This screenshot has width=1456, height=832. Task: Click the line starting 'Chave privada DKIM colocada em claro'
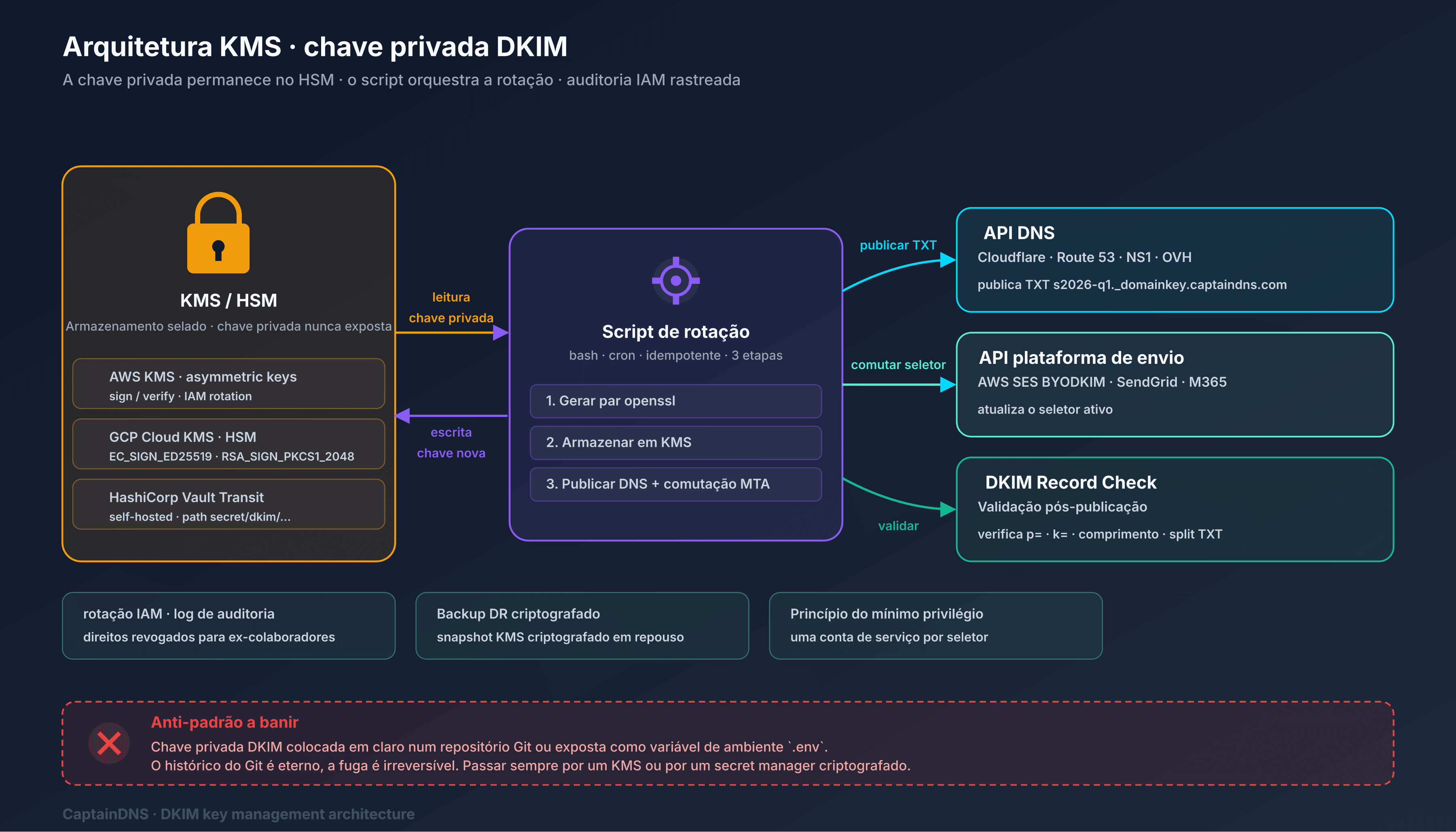[x=489, y=747]
